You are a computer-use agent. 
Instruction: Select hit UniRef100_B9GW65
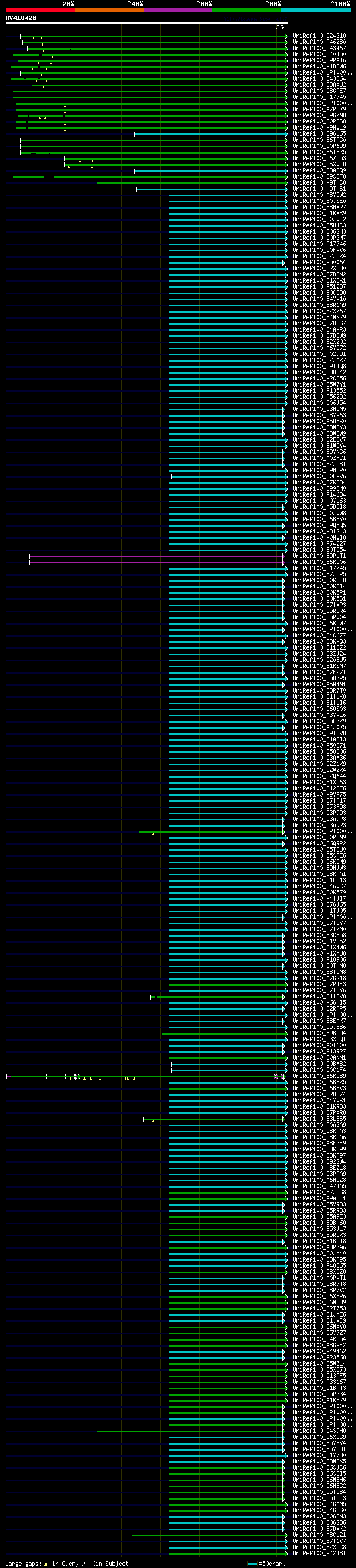coord(319,134)
